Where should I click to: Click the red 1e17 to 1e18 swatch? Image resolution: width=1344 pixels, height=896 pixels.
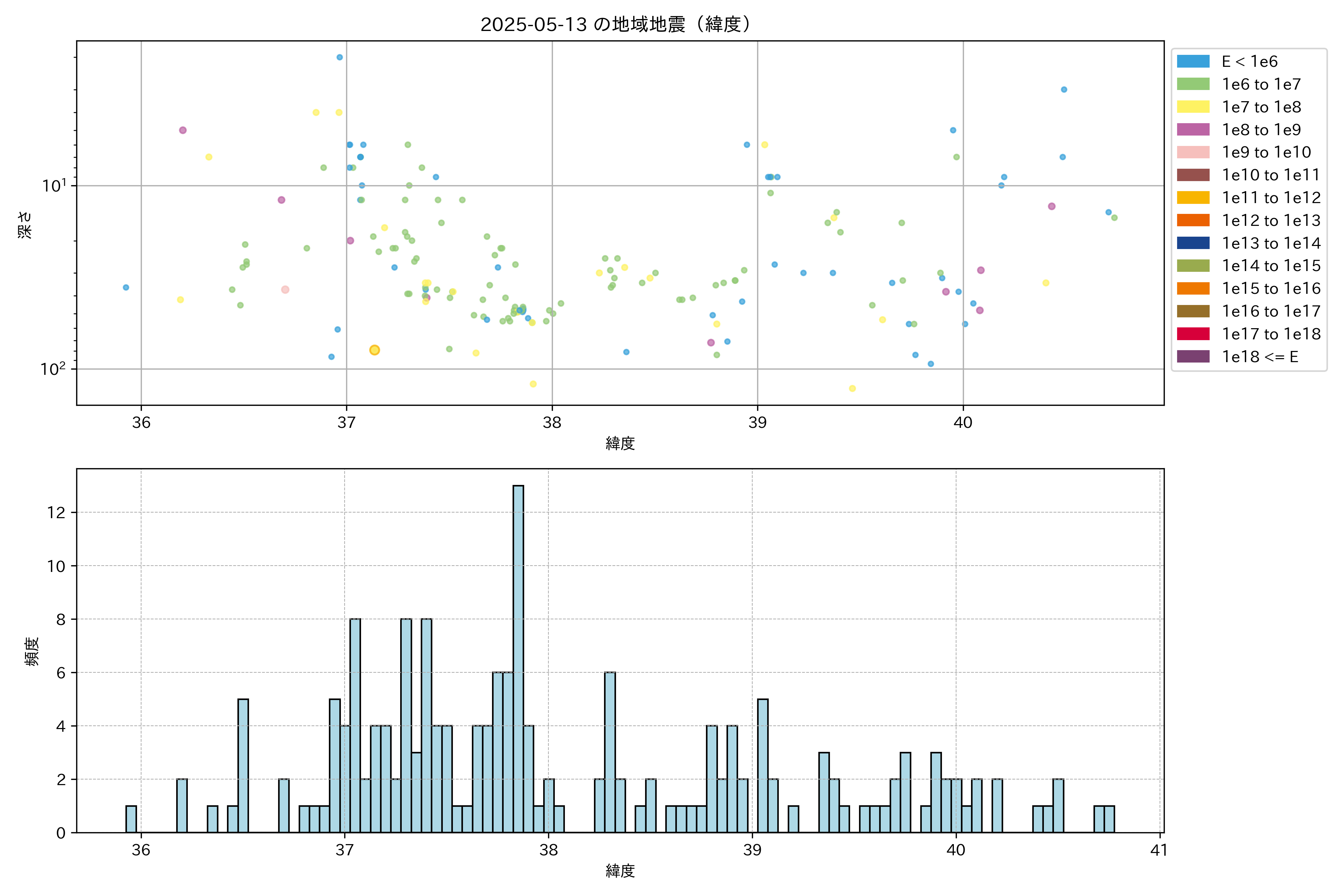[1192, 334]
